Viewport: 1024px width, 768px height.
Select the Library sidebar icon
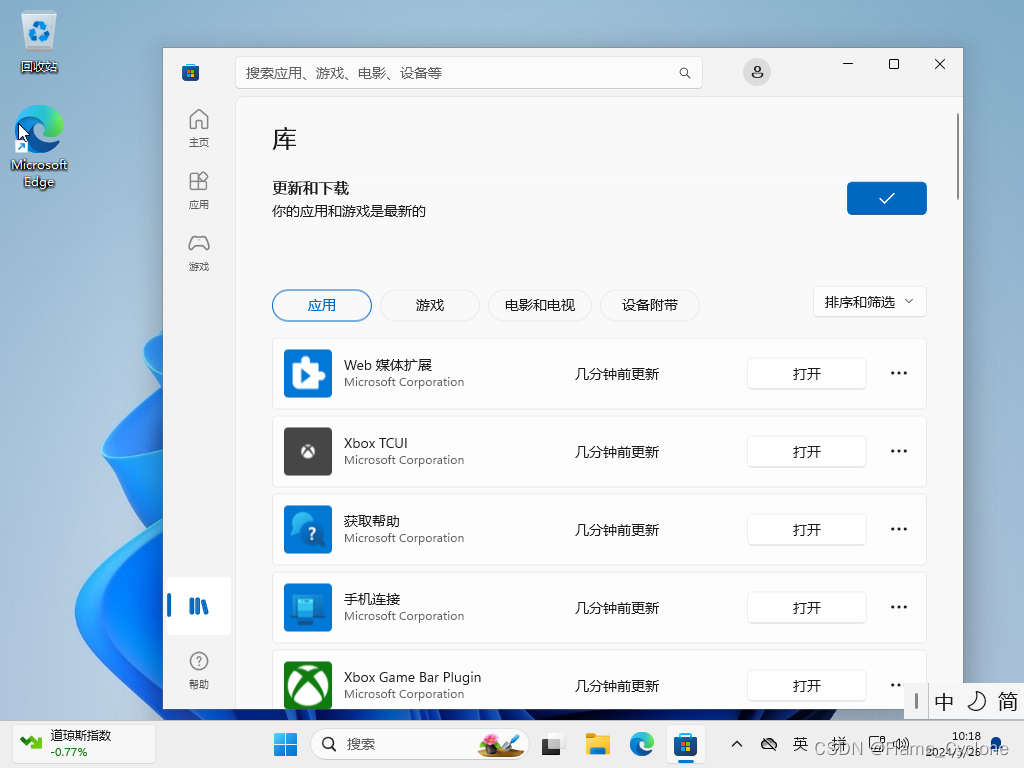point(199,606)
